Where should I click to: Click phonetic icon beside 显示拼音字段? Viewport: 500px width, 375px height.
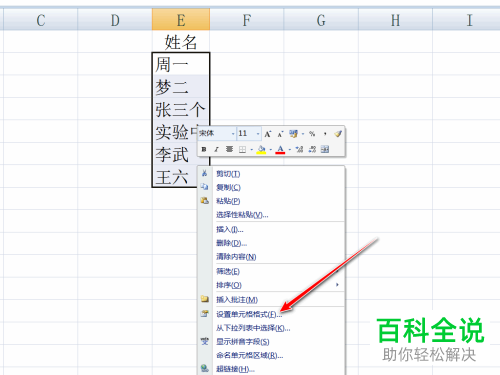pos(205,341)
